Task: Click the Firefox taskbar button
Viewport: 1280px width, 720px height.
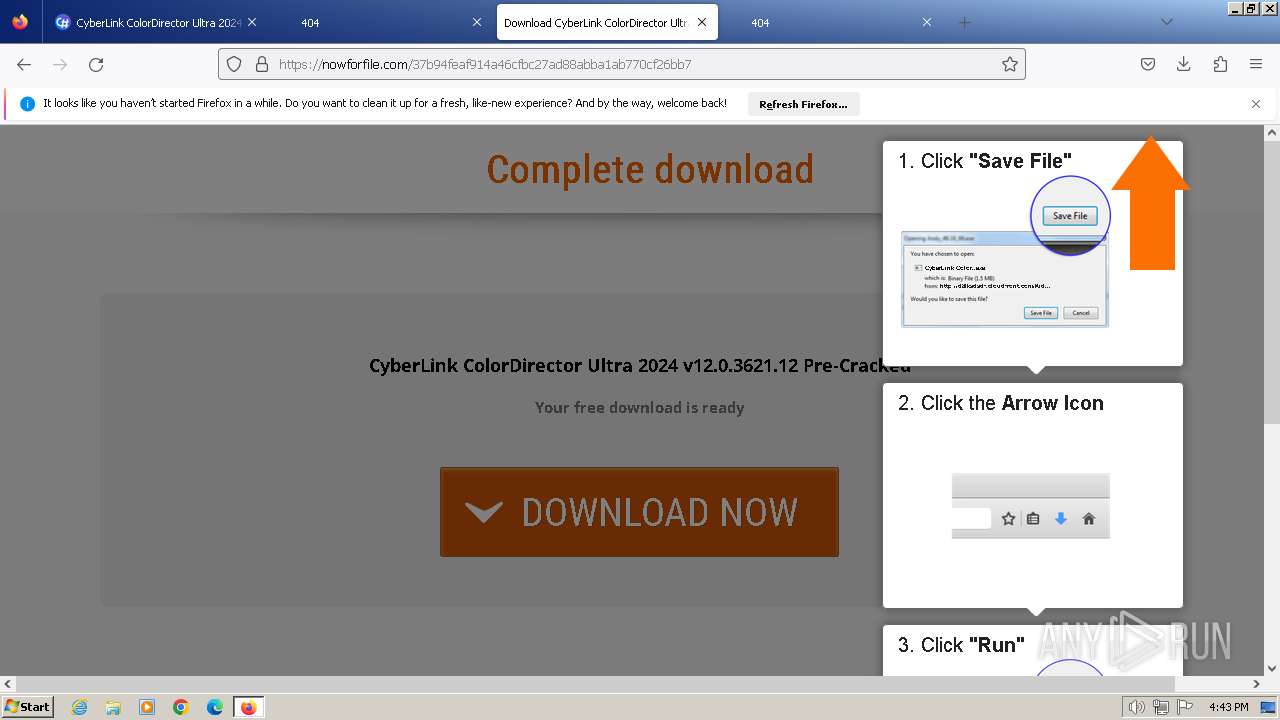Action: tap(248, 707)
